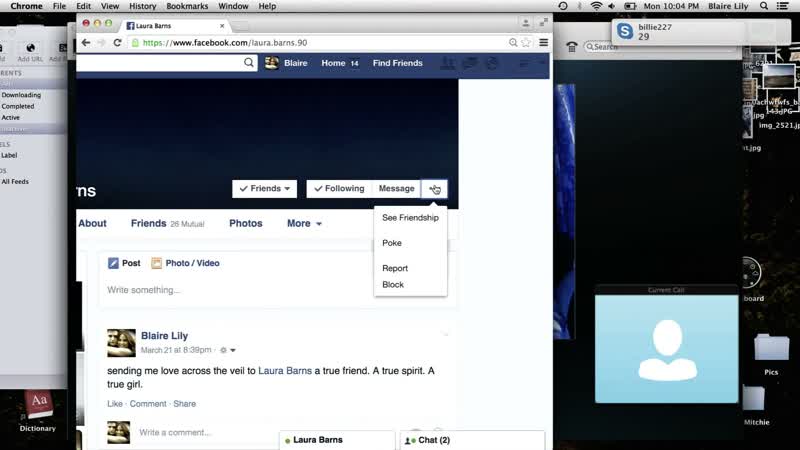Click the Chrome user profile icon in tab bar

click(526, 23)
